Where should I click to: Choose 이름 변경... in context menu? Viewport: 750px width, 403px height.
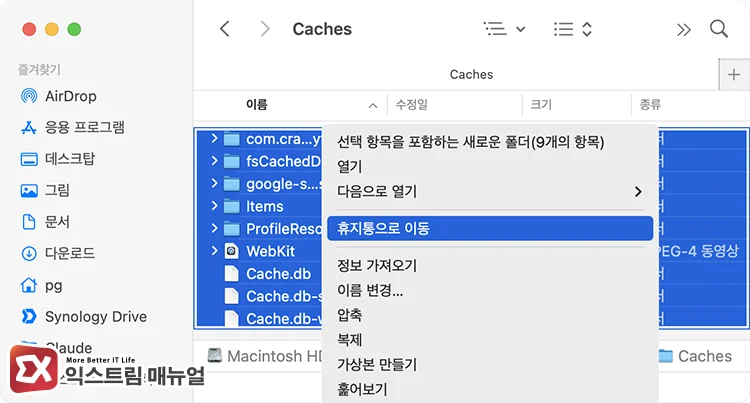point(370,290)
